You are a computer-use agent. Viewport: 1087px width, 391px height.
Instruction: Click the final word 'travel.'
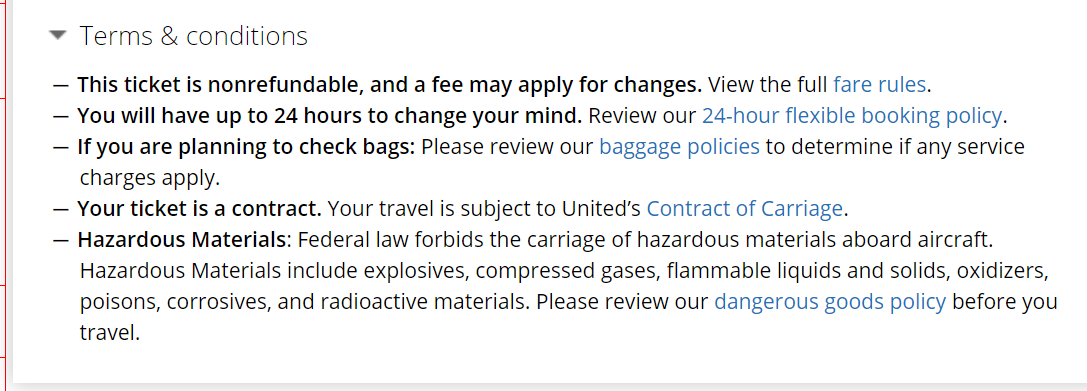[x=110, y=333]
